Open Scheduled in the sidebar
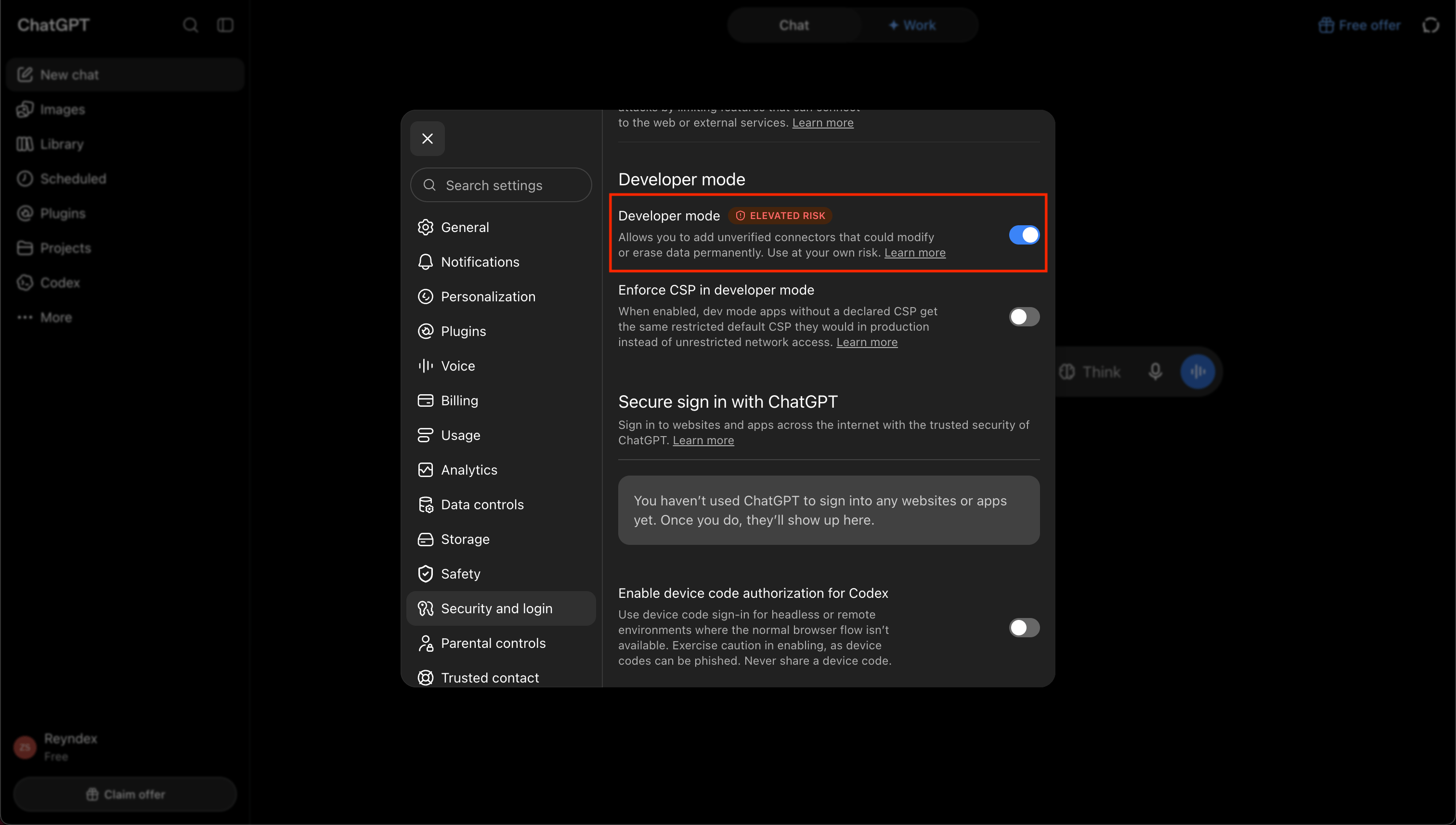The height and width of the screenshot is (825, 1456). 125,179
